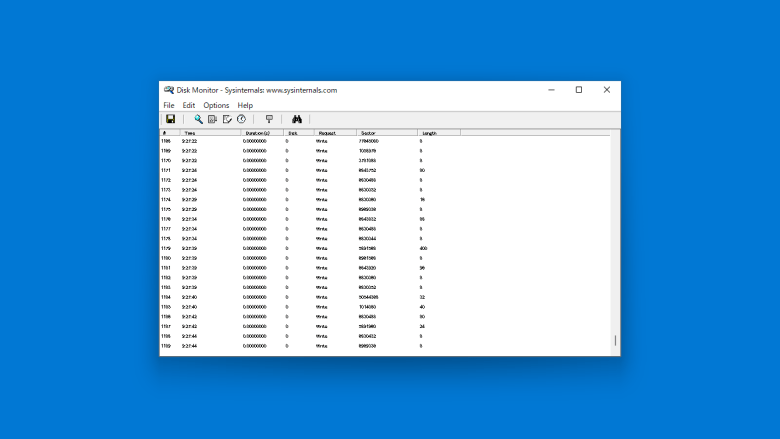Switch time format using the clock icon
Image resolution: width=780 pixels, height=439 pixels.
coord(241,119)
